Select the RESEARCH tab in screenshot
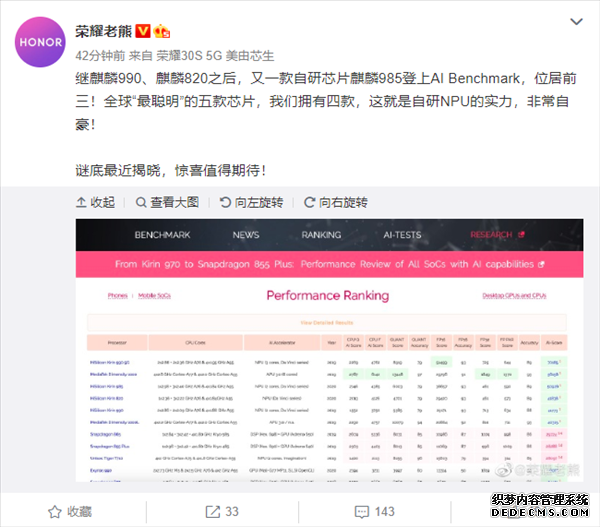The height and width of the screenshot is (527, 600). (497, 235)
